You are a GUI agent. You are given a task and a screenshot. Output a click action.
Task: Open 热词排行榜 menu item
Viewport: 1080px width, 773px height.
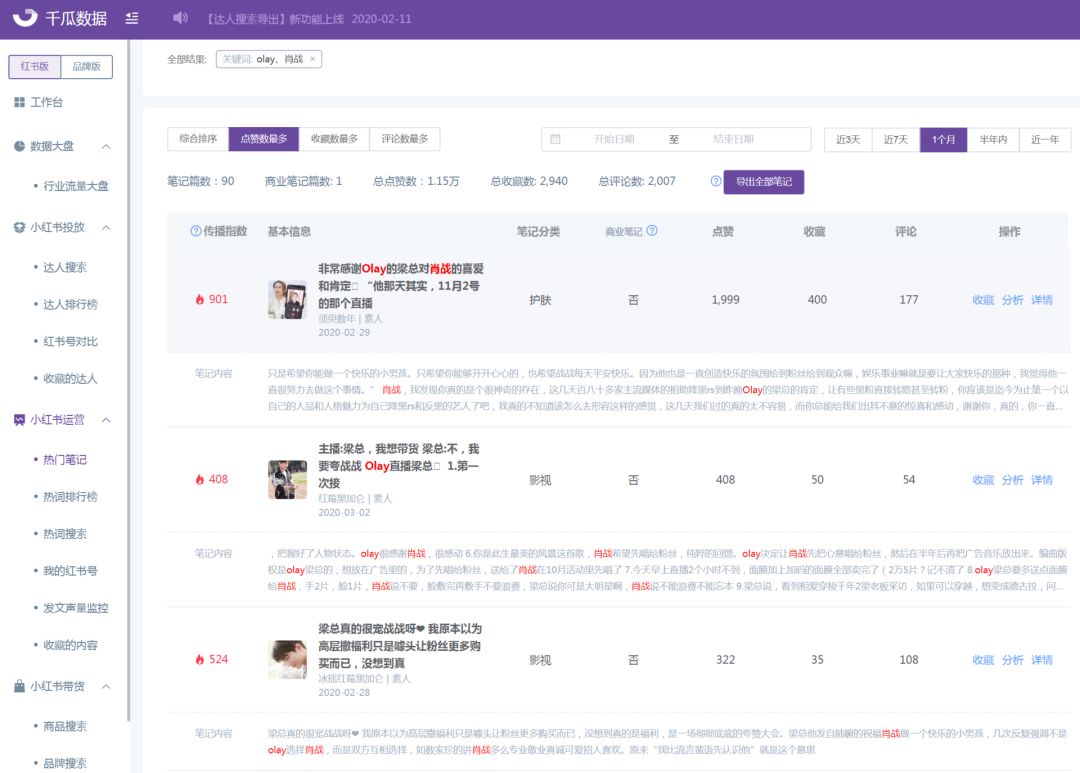tap(70, 497)
